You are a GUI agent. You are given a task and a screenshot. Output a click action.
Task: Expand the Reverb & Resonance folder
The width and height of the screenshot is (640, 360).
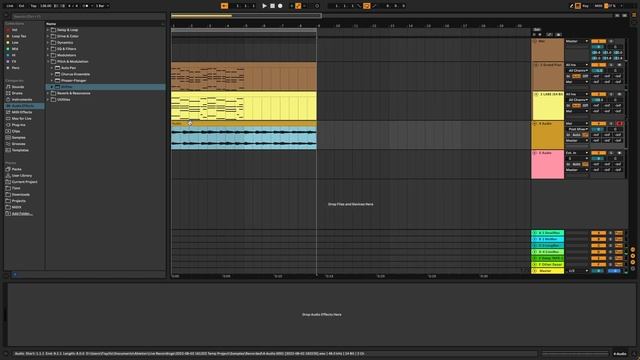(x=48, y=93)
